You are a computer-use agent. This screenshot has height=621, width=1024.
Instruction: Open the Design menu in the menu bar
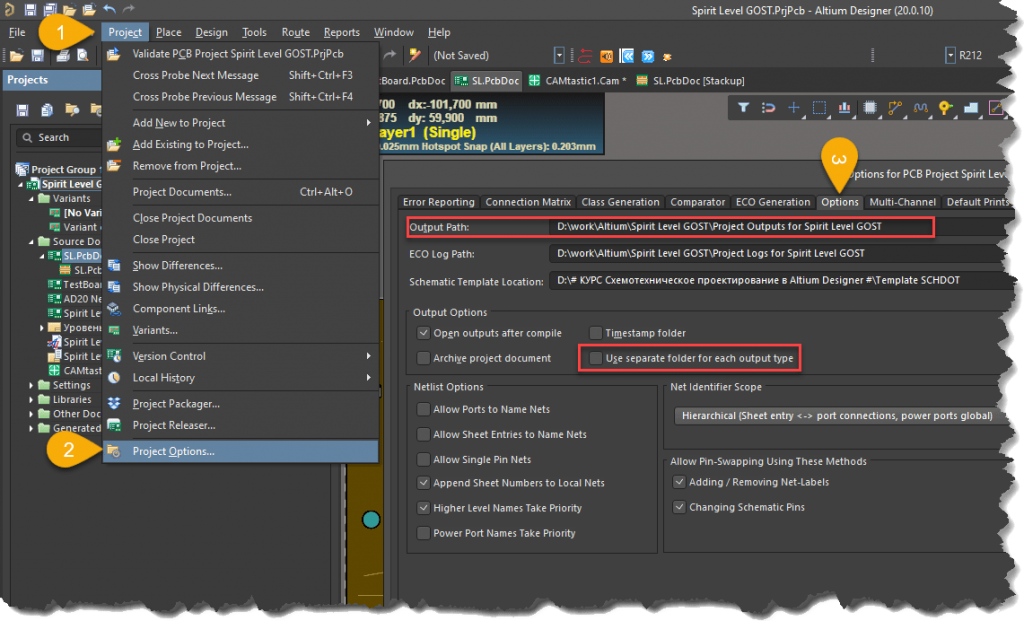click(x=212, y=32)
